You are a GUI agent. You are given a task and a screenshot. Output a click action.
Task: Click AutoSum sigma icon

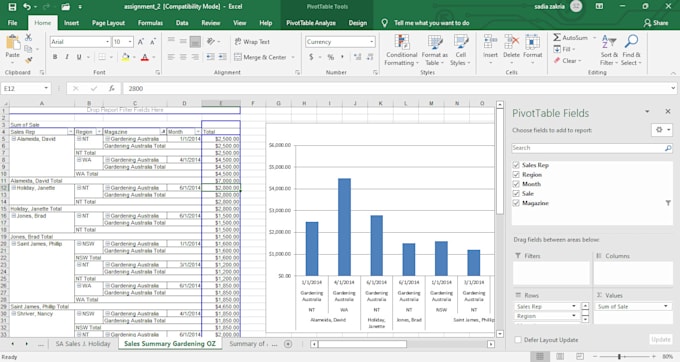click(x=557, y=38)
